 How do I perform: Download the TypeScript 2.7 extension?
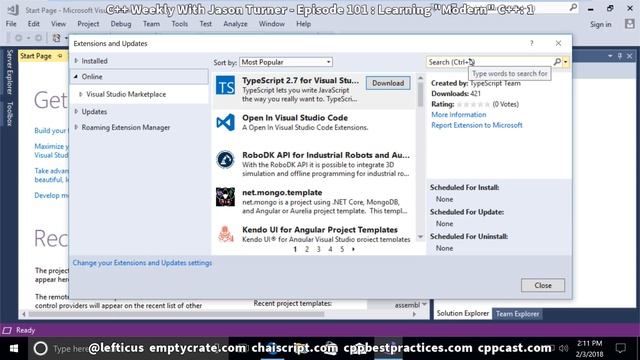pyautogui.click(x=388, y=83)
